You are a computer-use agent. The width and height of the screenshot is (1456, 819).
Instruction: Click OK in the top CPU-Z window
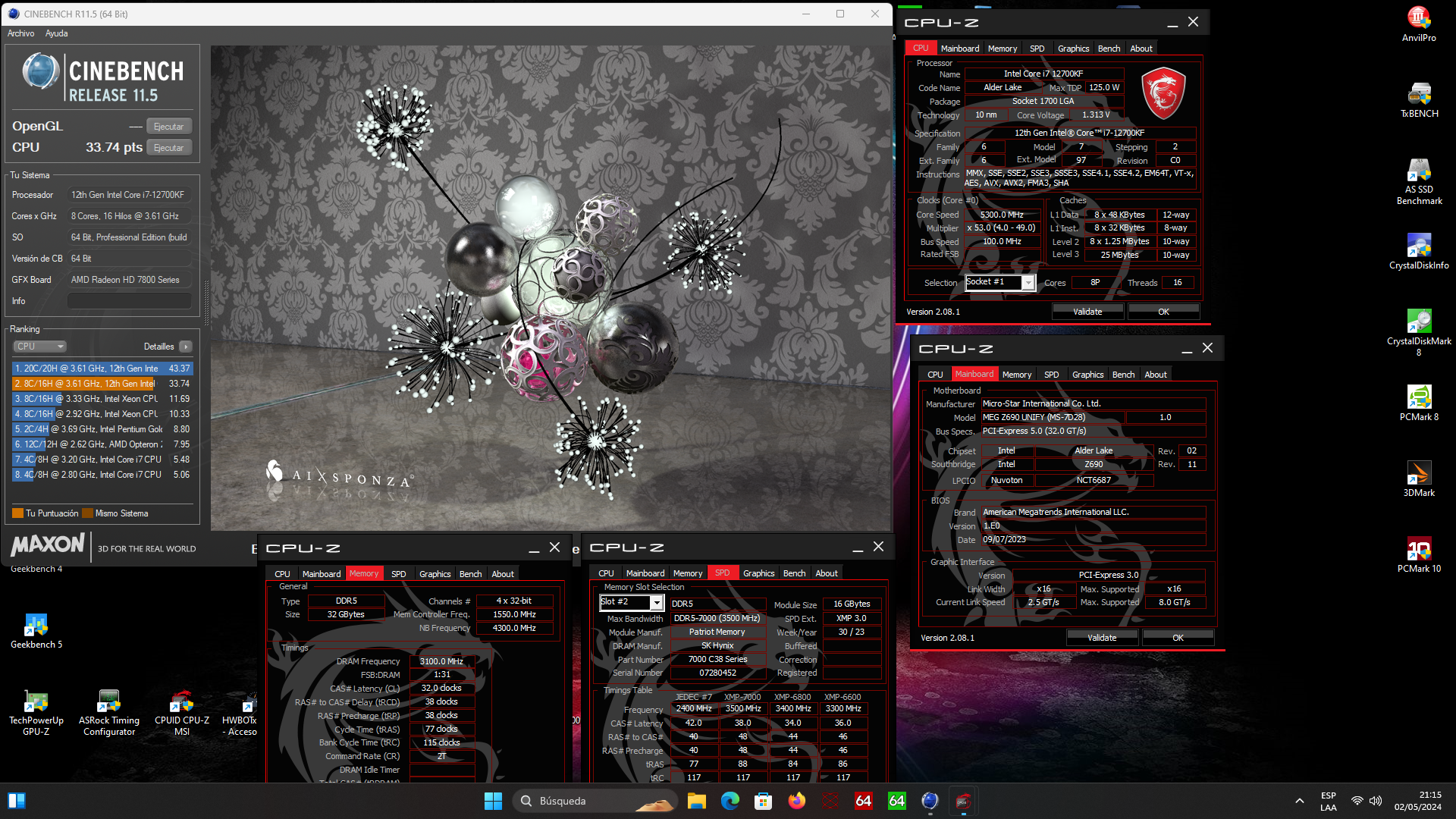(1163, 312)
